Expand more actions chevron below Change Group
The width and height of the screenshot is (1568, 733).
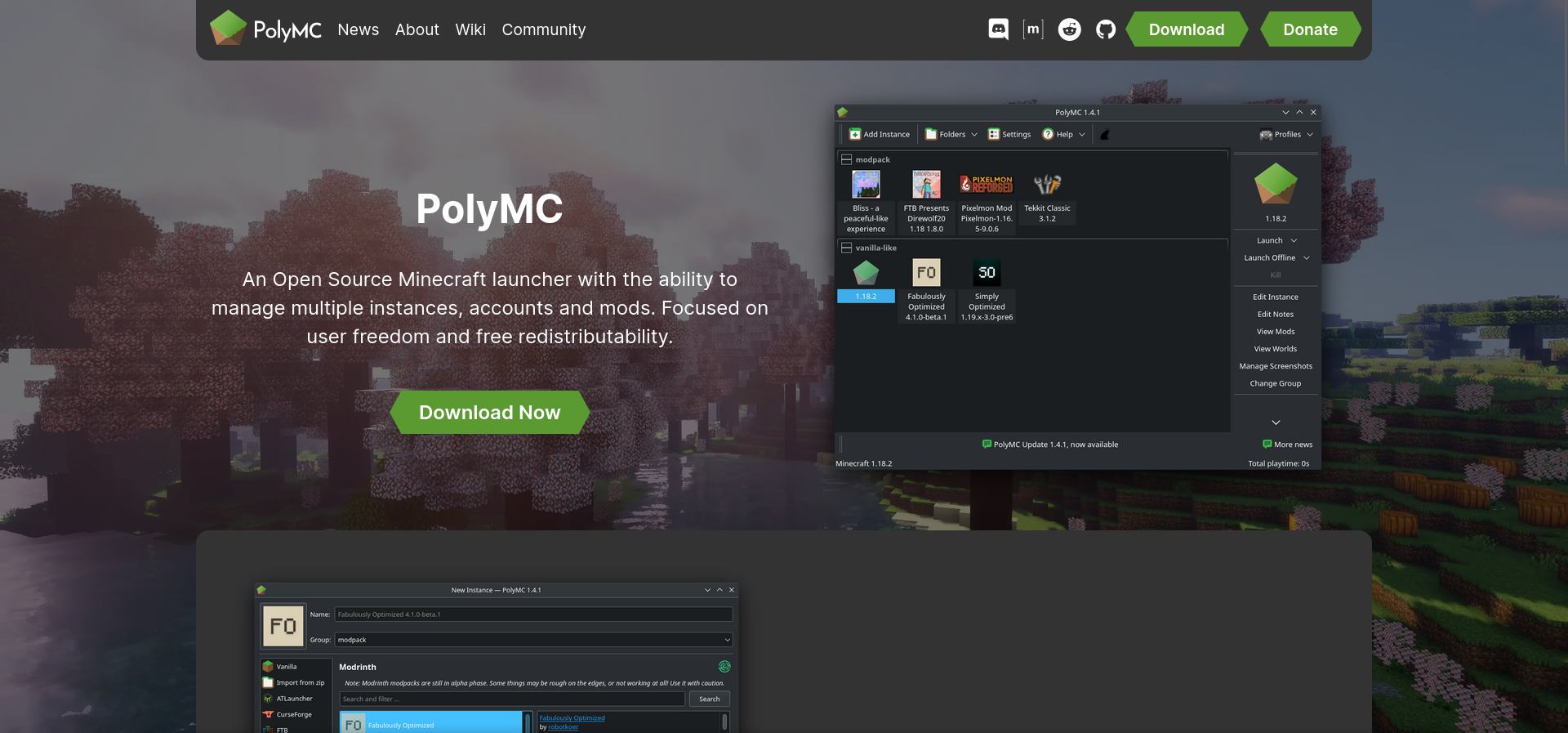tap(1276, 422)
